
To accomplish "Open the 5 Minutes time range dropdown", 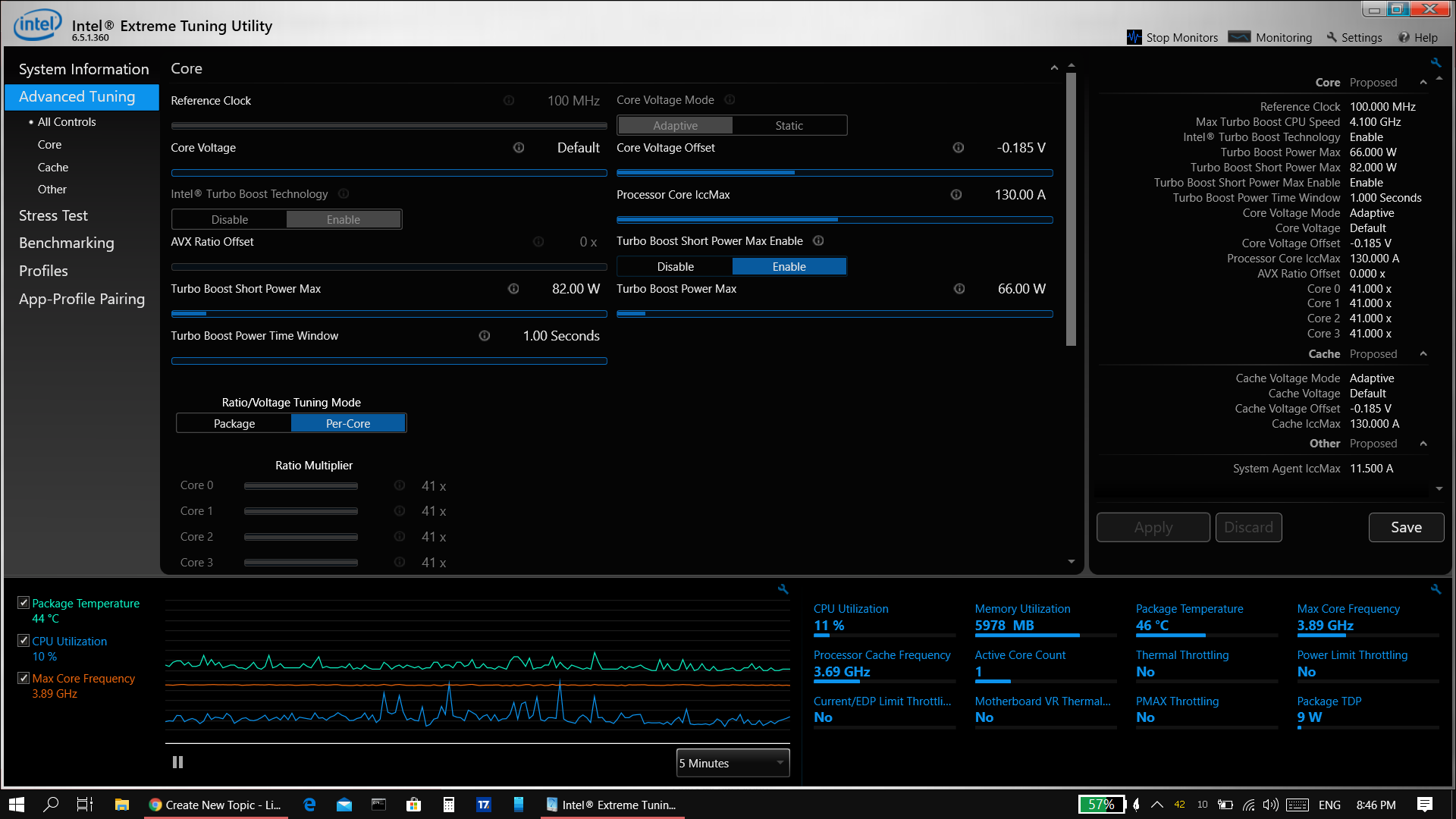I will (733, 763).
